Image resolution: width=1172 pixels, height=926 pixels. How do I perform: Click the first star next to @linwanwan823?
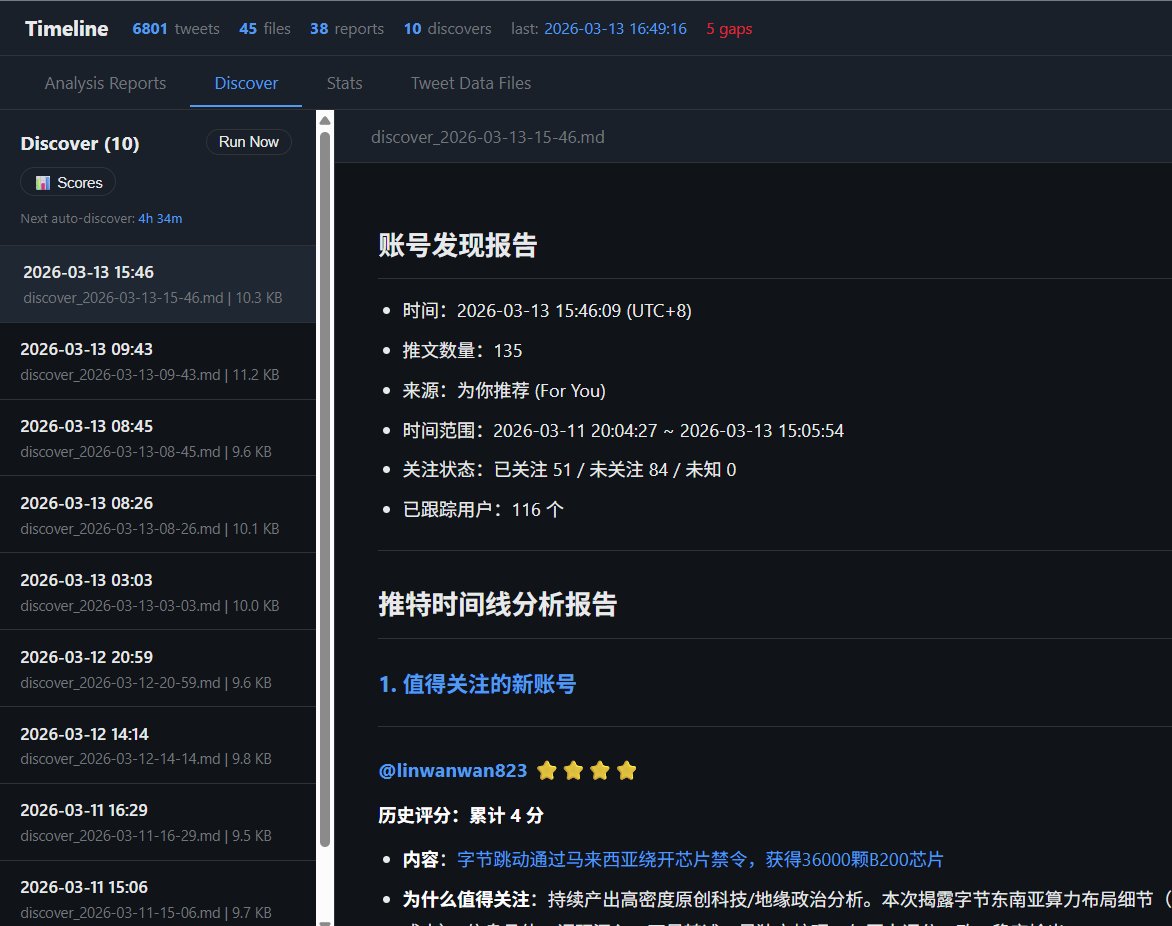pos(547,771)
